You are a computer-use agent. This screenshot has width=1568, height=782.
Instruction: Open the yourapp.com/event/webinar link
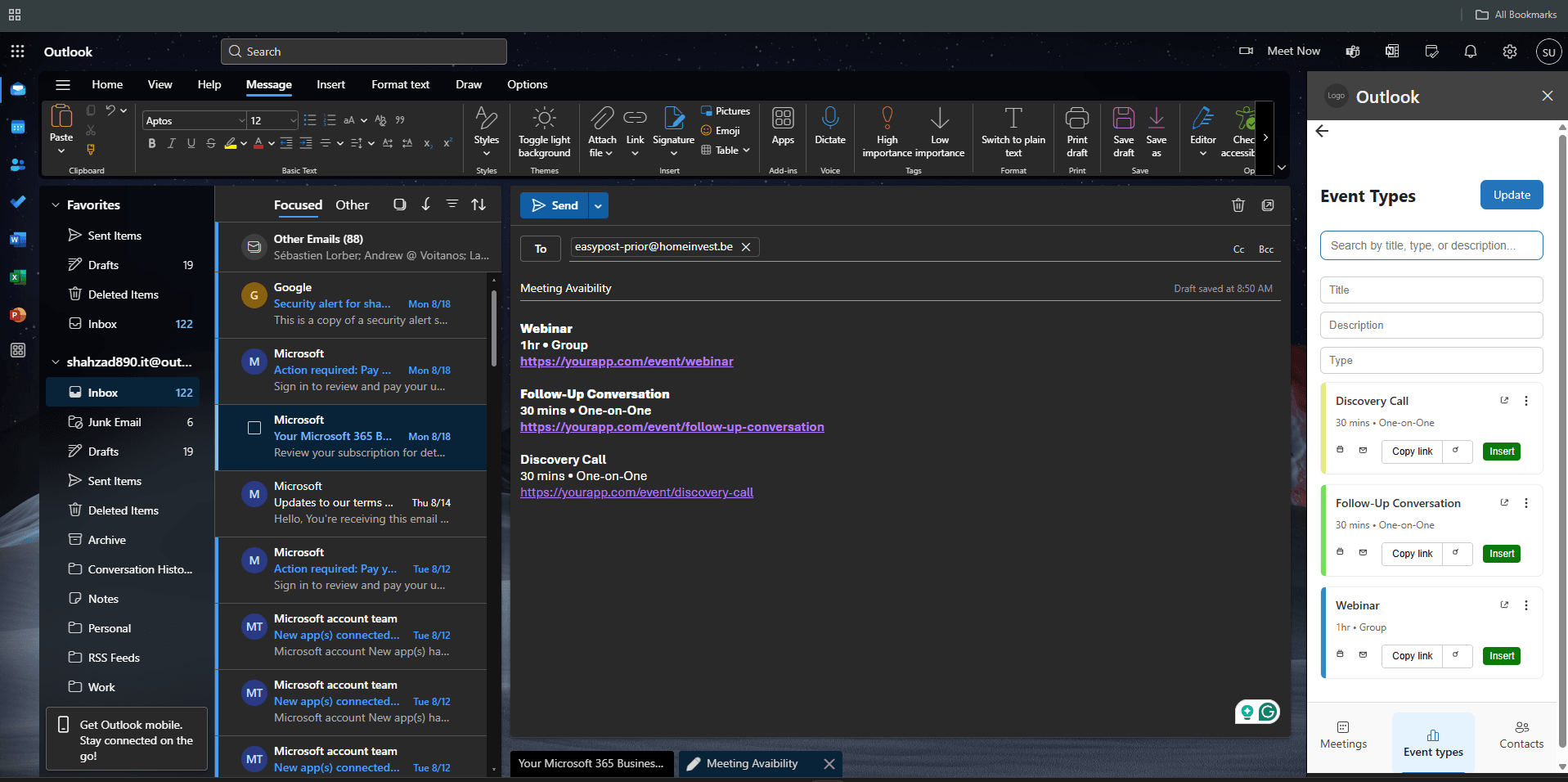(x=627, y=362)
